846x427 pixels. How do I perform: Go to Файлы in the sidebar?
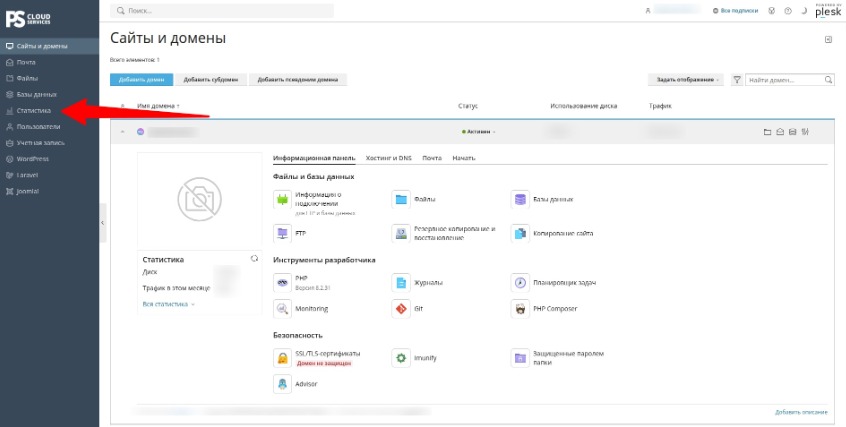(49, 79)
